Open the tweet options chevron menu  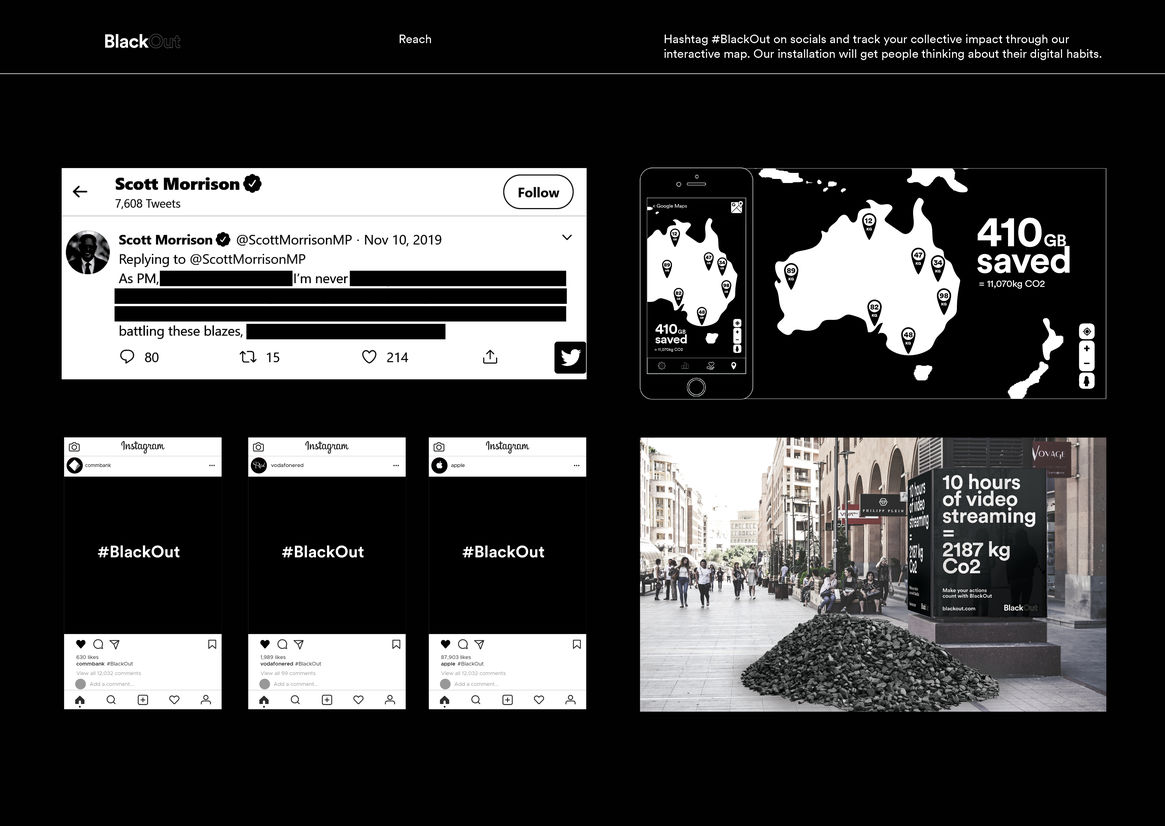[567, 238]
